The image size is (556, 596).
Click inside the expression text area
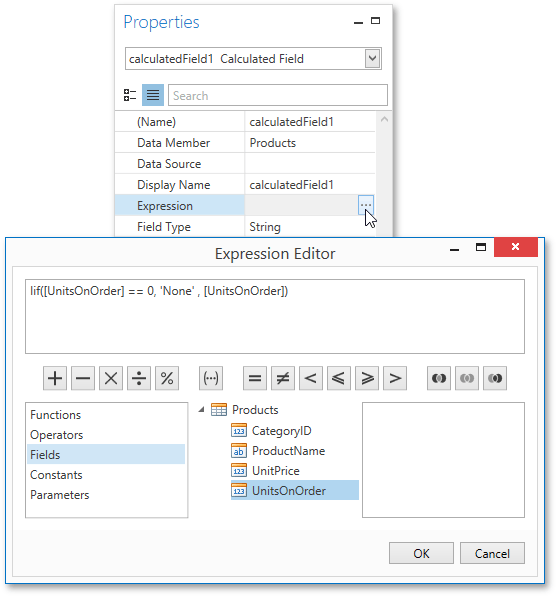(275, 317)
